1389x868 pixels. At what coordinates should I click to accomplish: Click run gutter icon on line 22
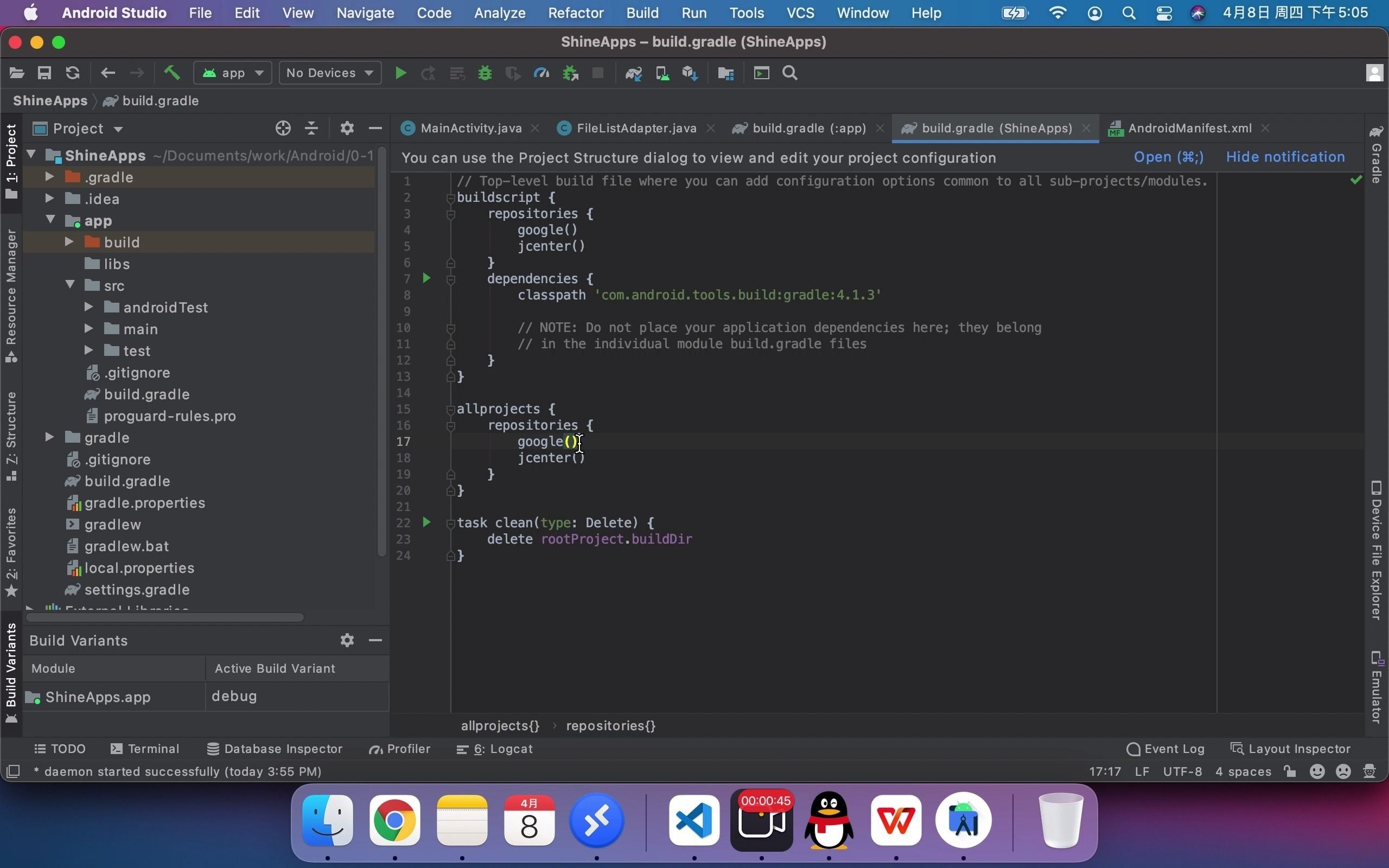(426, 522)
